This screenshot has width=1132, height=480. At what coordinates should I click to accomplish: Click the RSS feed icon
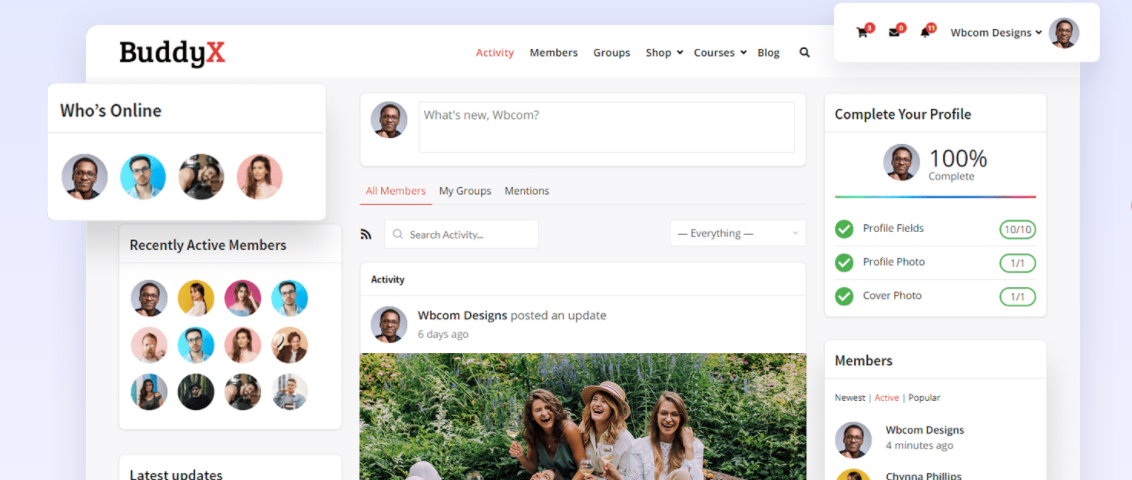[x=366, y=234]
